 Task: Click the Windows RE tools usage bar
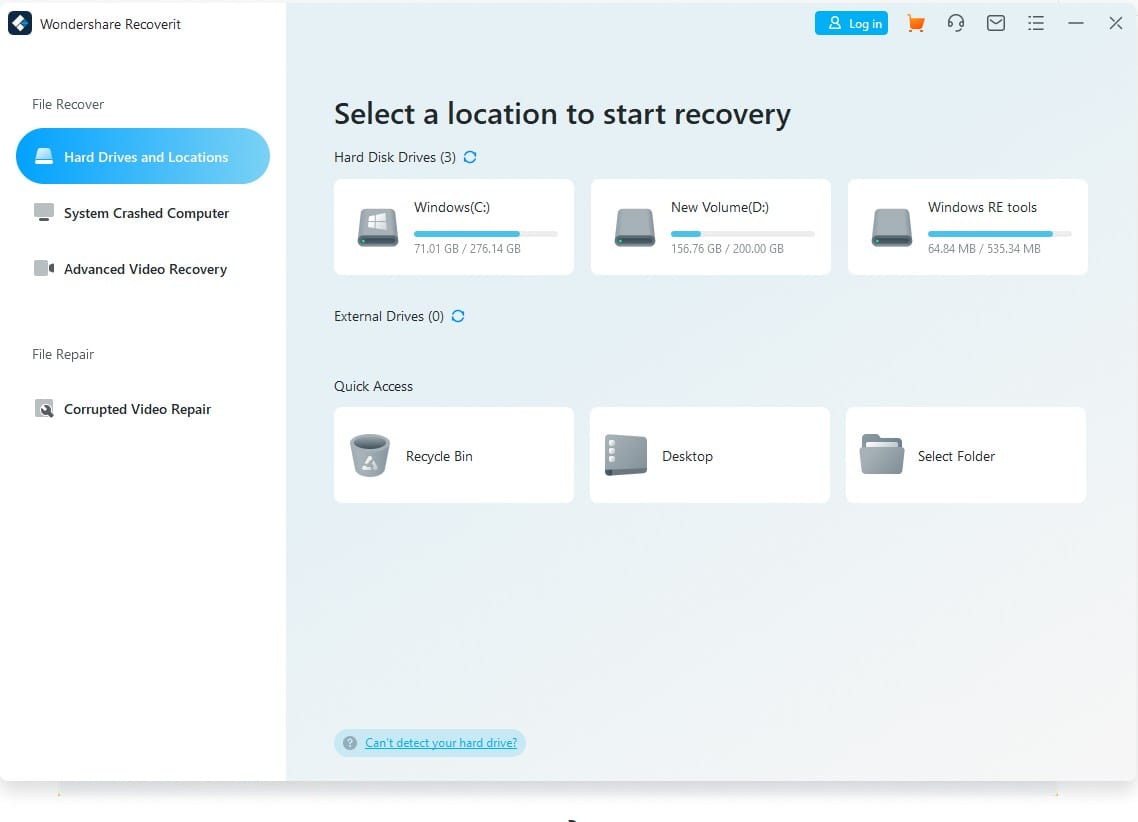click(x=999, y=234)
